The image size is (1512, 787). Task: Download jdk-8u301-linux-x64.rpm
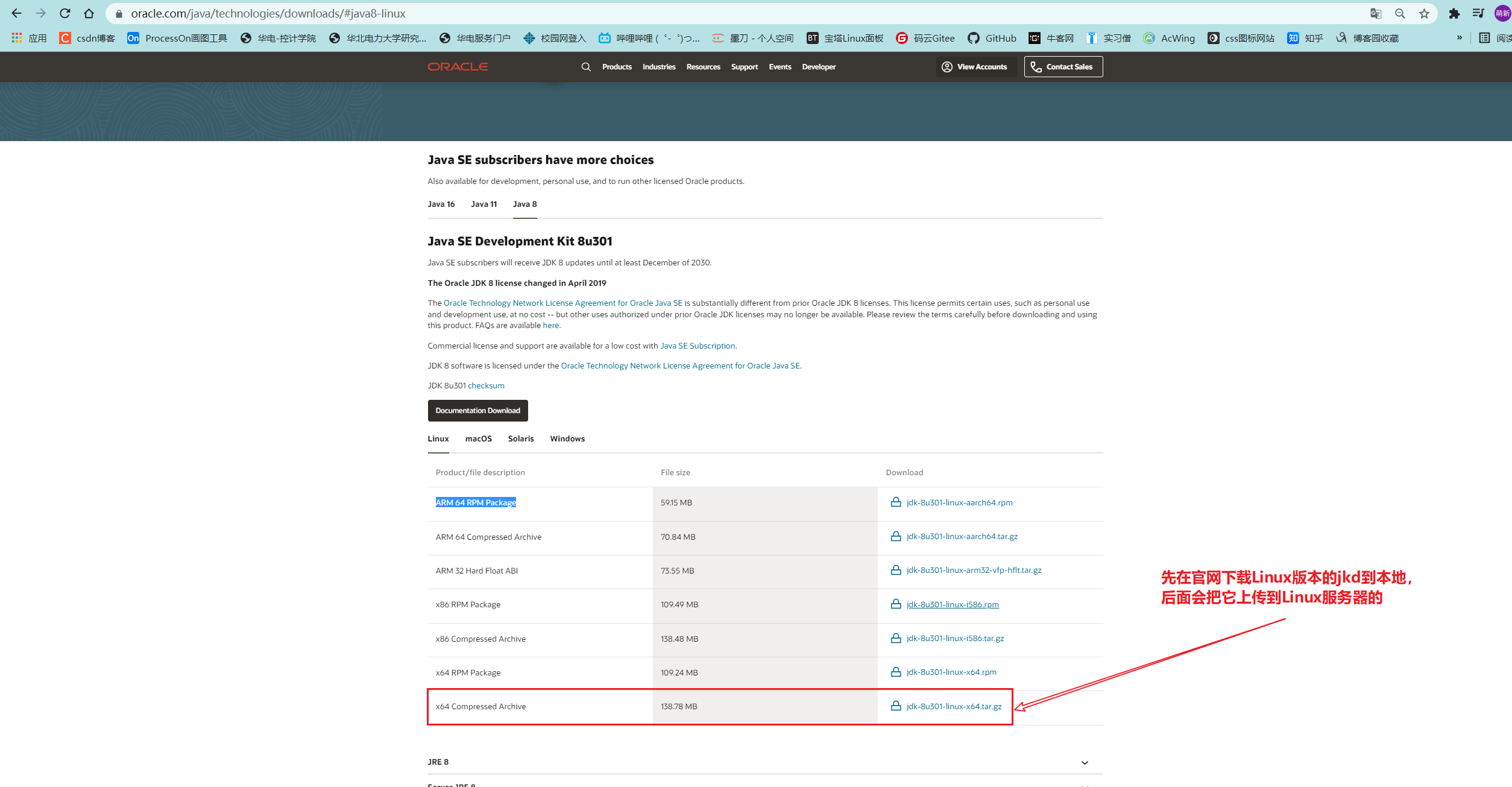951,672
